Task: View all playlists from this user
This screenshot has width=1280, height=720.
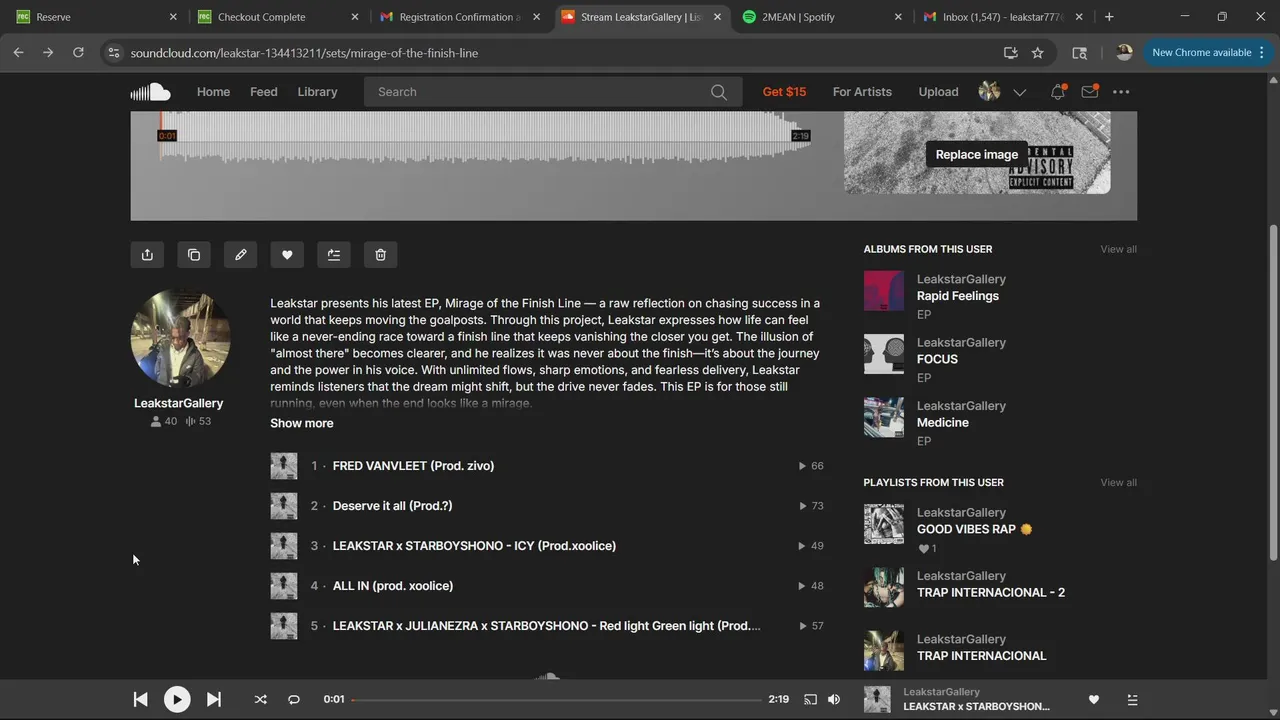Action: [x=1118, y=482]
